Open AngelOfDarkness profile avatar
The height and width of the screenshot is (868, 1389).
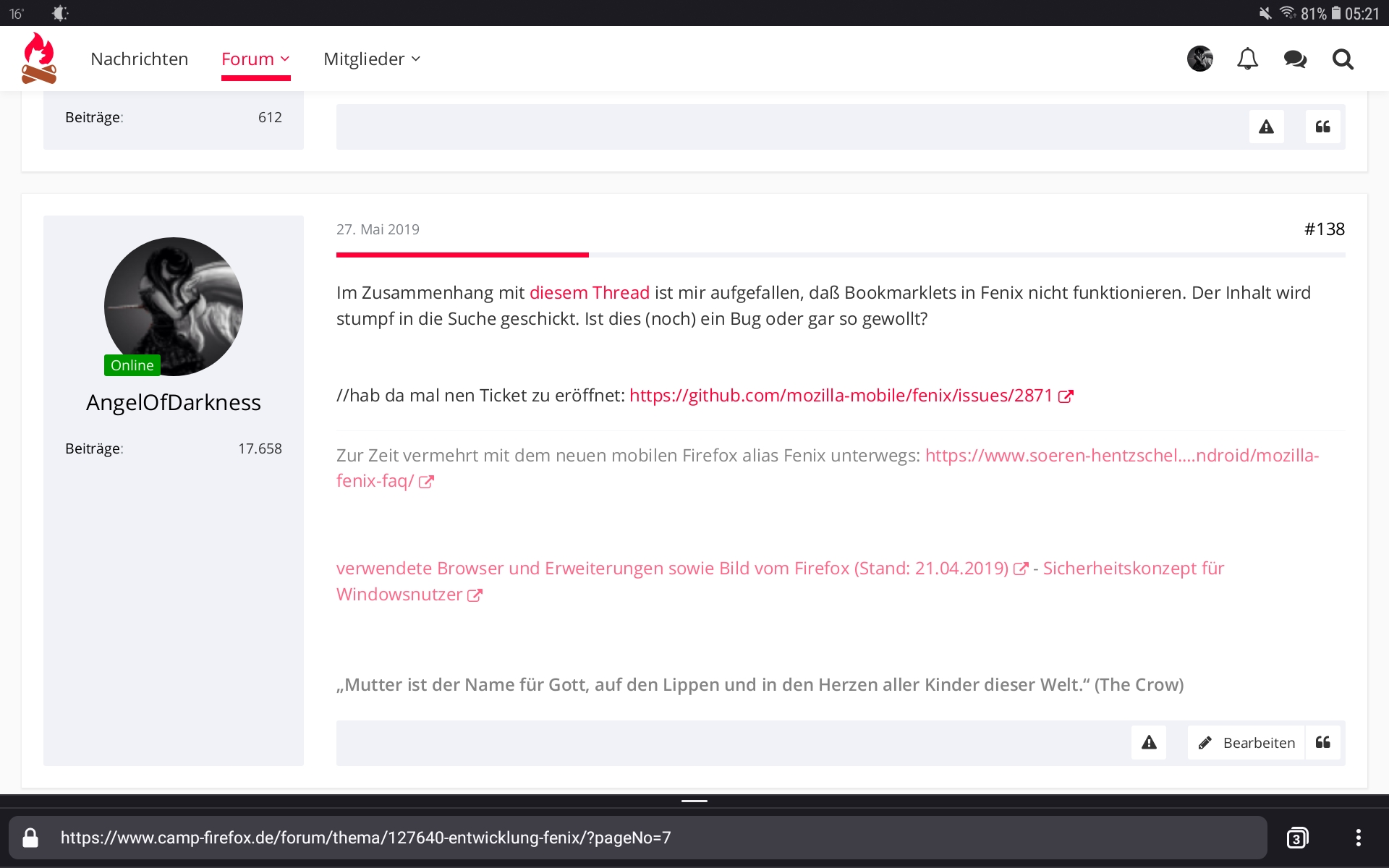[174, 306]
